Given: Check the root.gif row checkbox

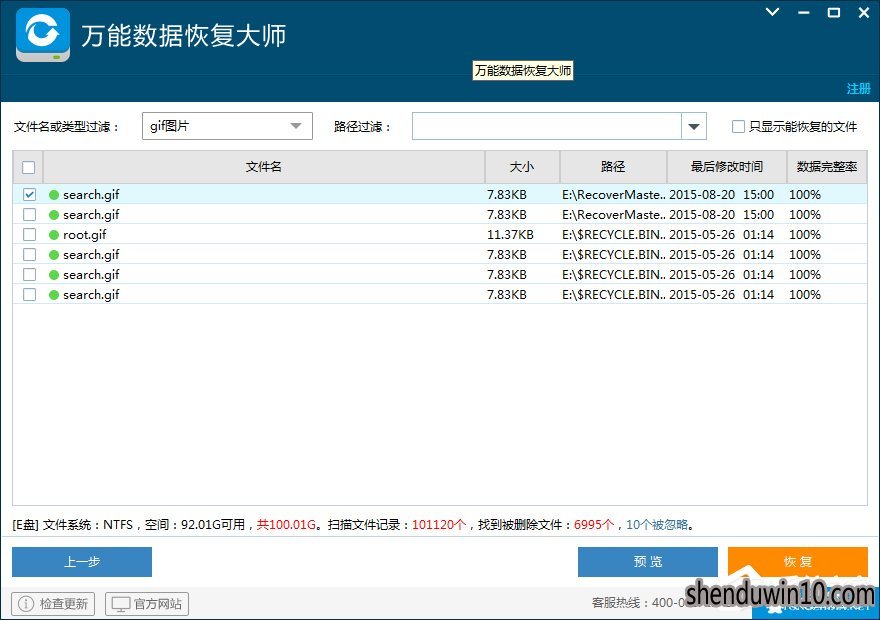Looking at the screenshot, I should [29, 235].
